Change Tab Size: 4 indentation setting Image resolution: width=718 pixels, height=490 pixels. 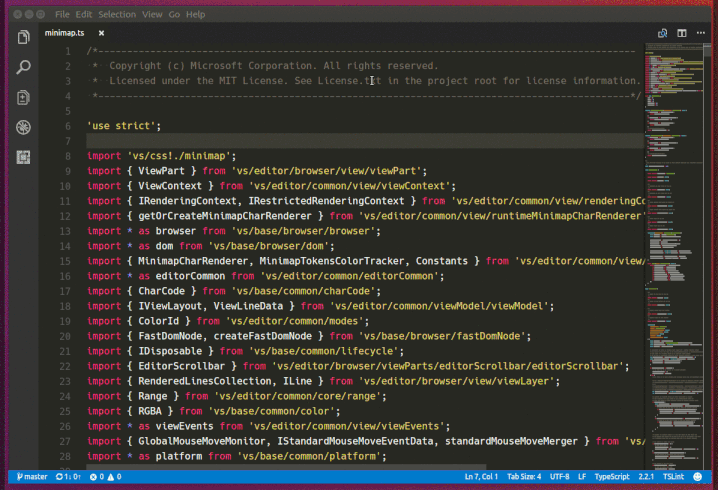pos(524,477)
